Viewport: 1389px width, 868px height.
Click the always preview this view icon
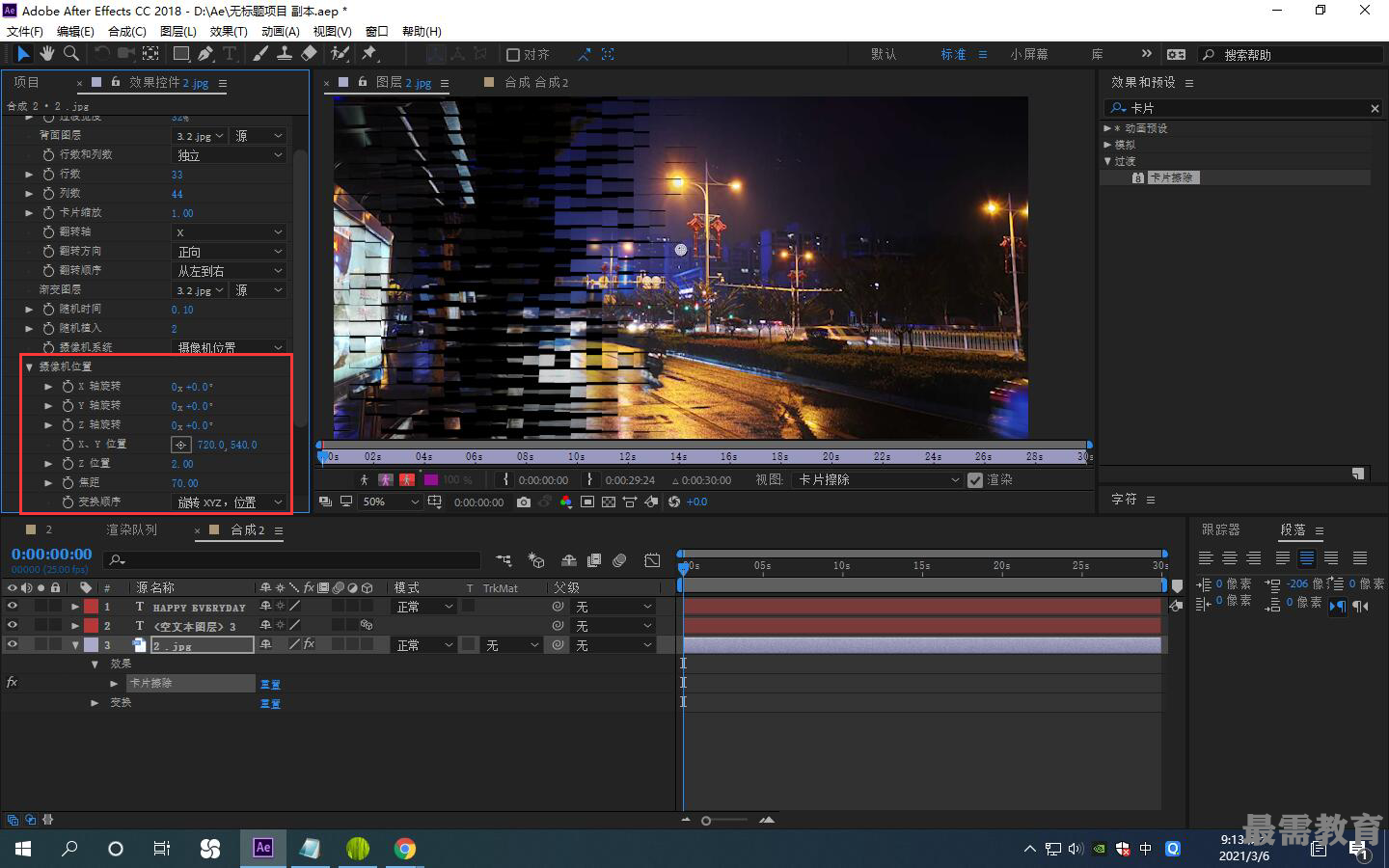tap(325, 502)
